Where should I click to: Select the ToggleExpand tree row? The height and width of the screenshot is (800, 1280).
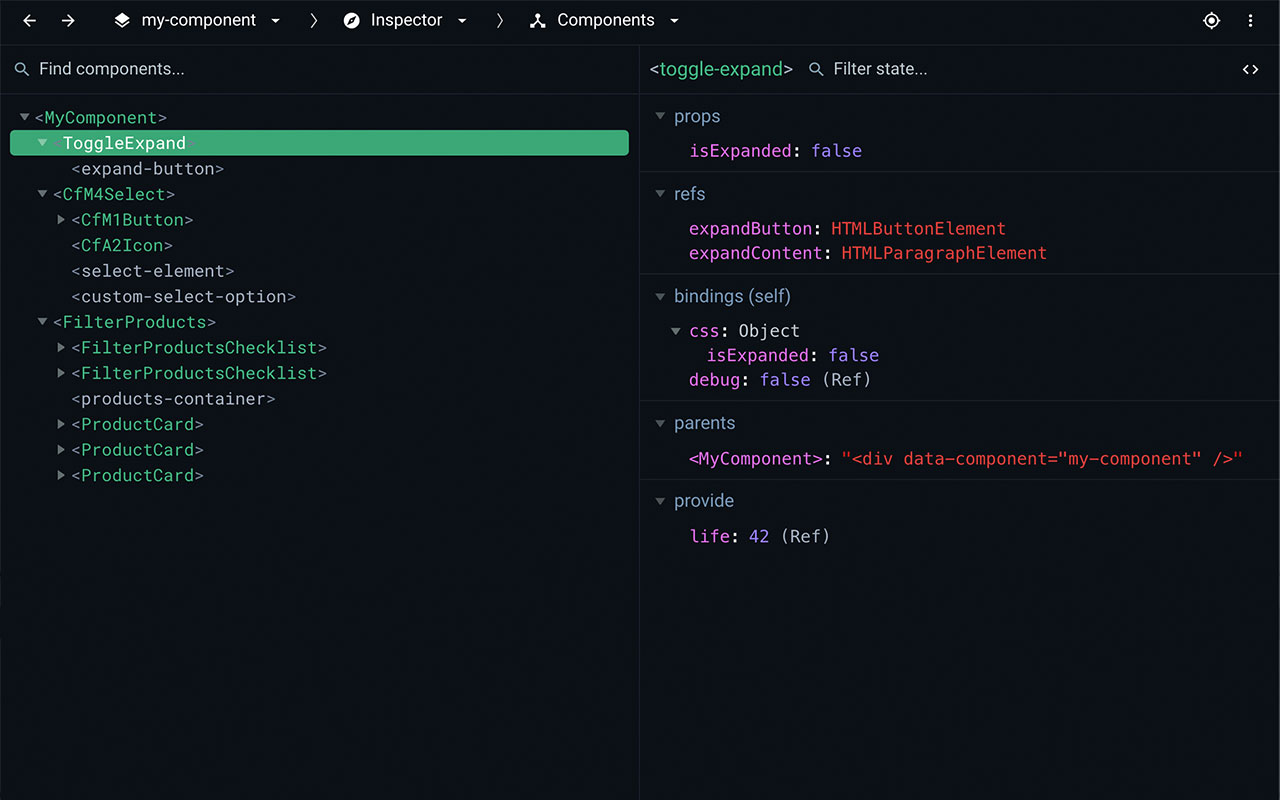click(319, 143)
